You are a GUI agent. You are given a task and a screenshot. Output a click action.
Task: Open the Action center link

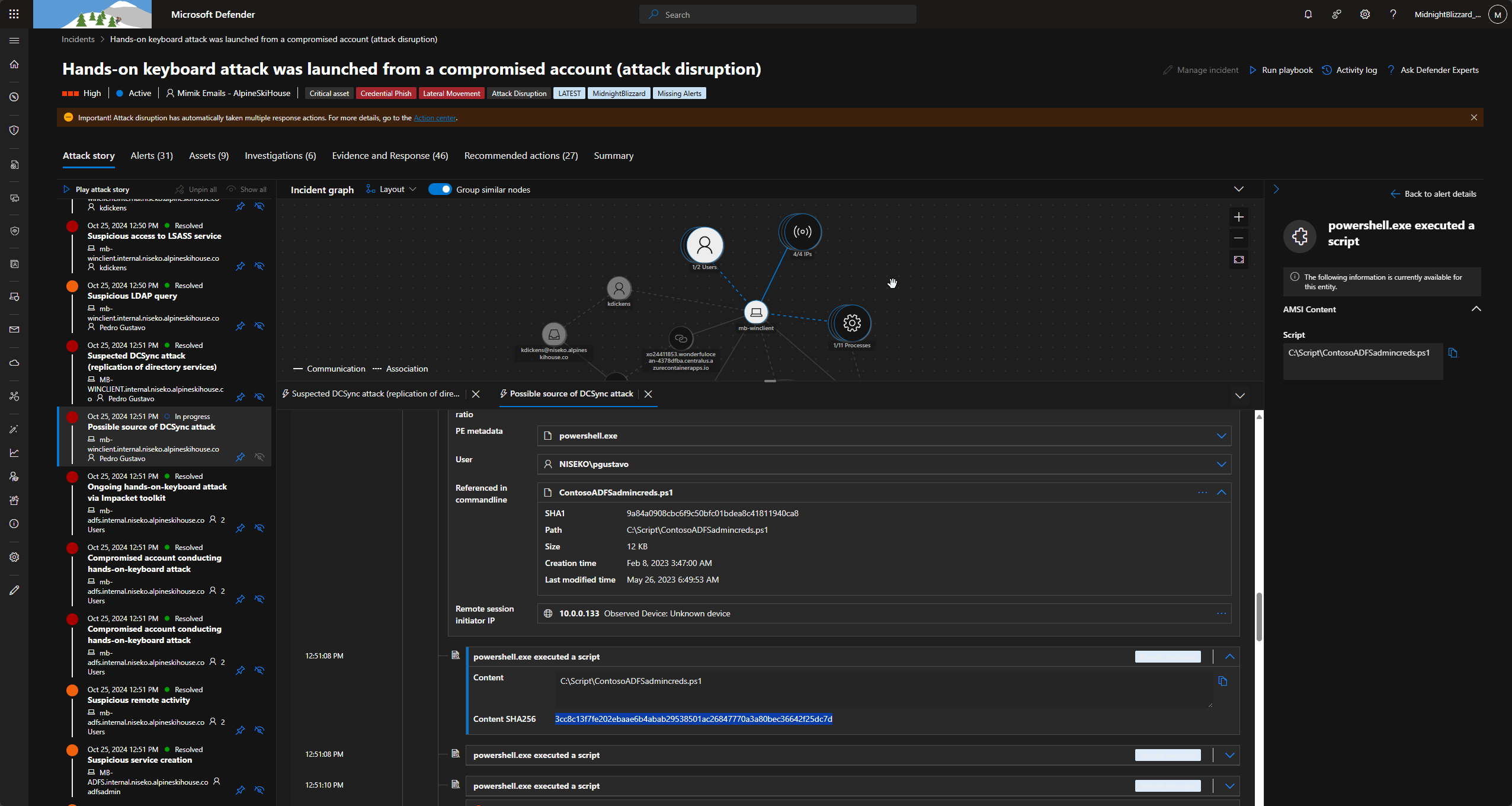tap(435, 117)
